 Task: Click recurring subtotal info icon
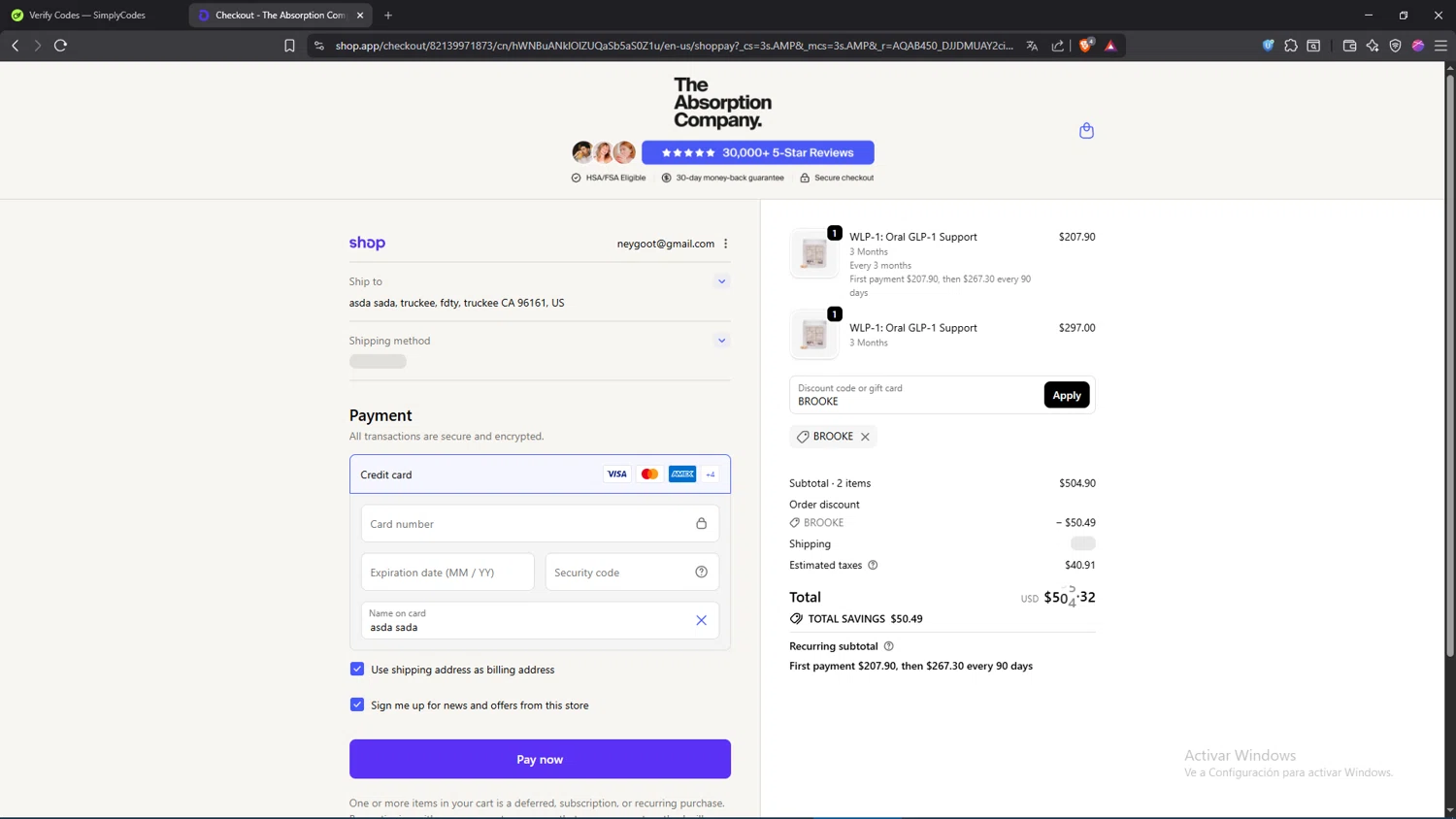889,646
